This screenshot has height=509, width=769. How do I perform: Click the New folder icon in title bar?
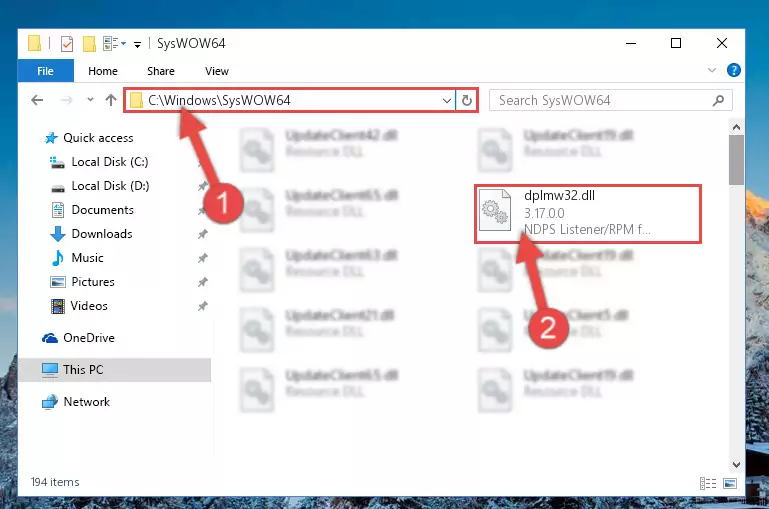(x=89, y=44)
